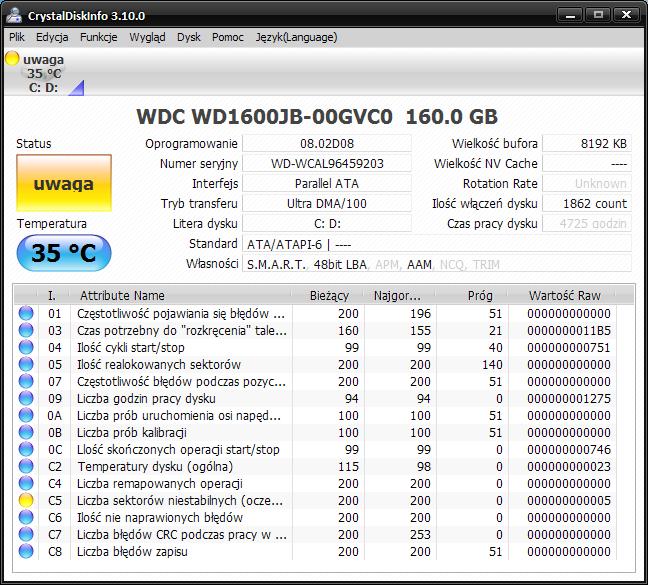Click the CrystalDiskInfo title bar app icon

(x=14, y=15)
